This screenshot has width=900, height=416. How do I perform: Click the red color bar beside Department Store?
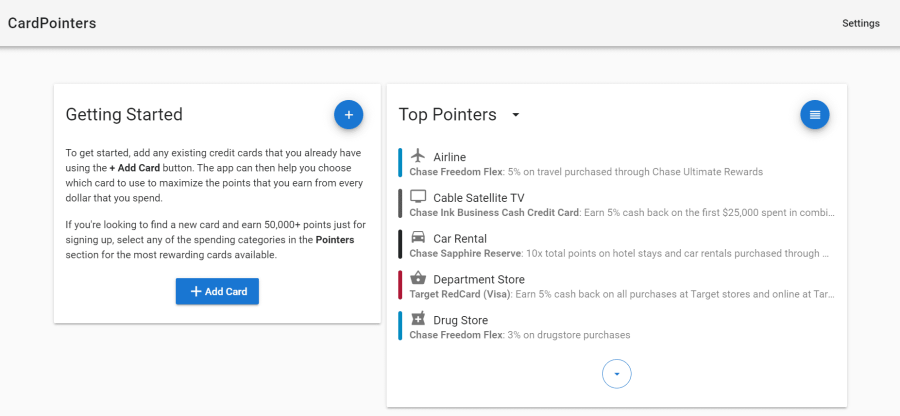pos(399,285)
